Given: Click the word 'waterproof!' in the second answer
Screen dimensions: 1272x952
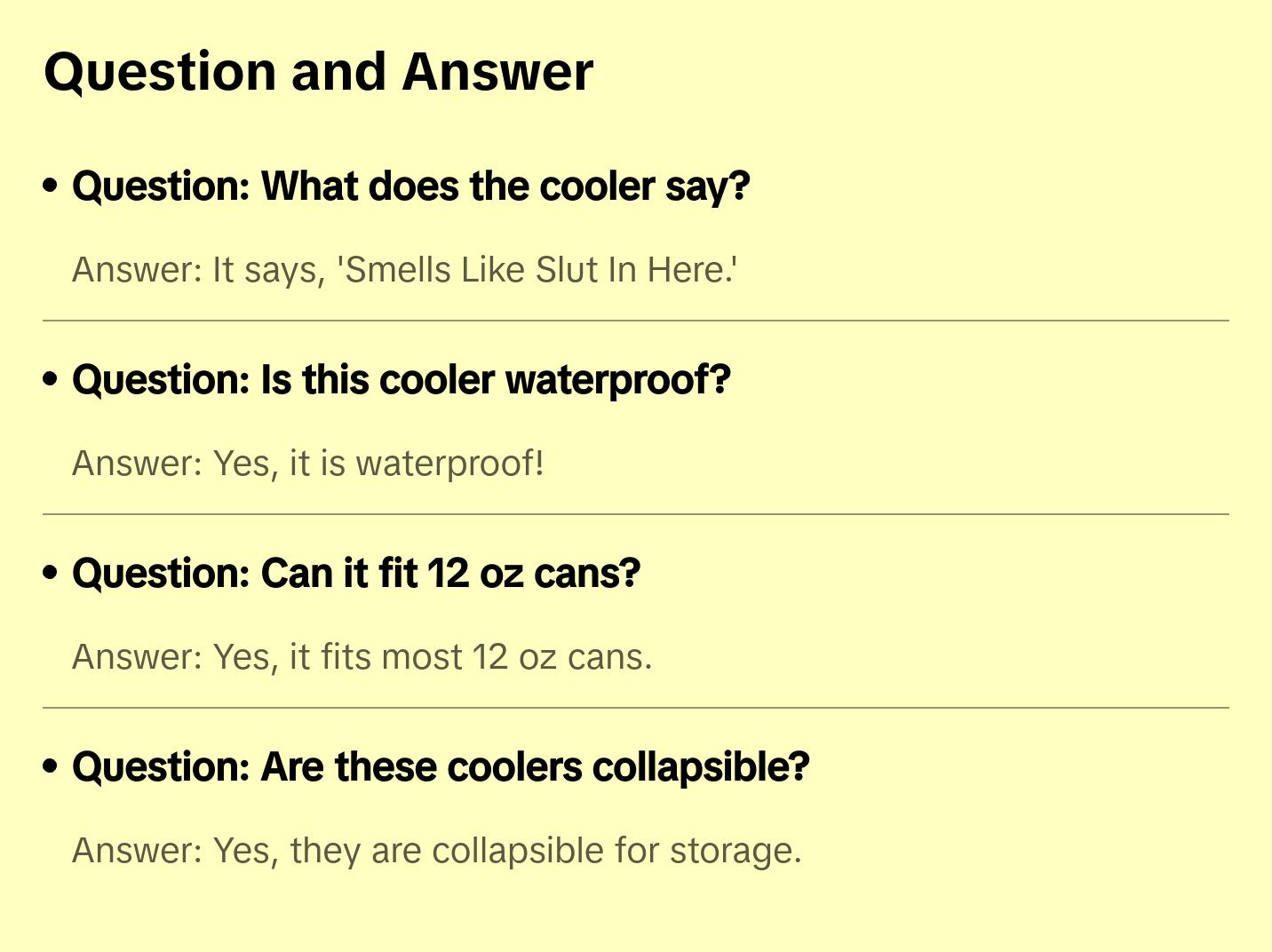Looking at the screenshot, I should [x=449, y=464].
